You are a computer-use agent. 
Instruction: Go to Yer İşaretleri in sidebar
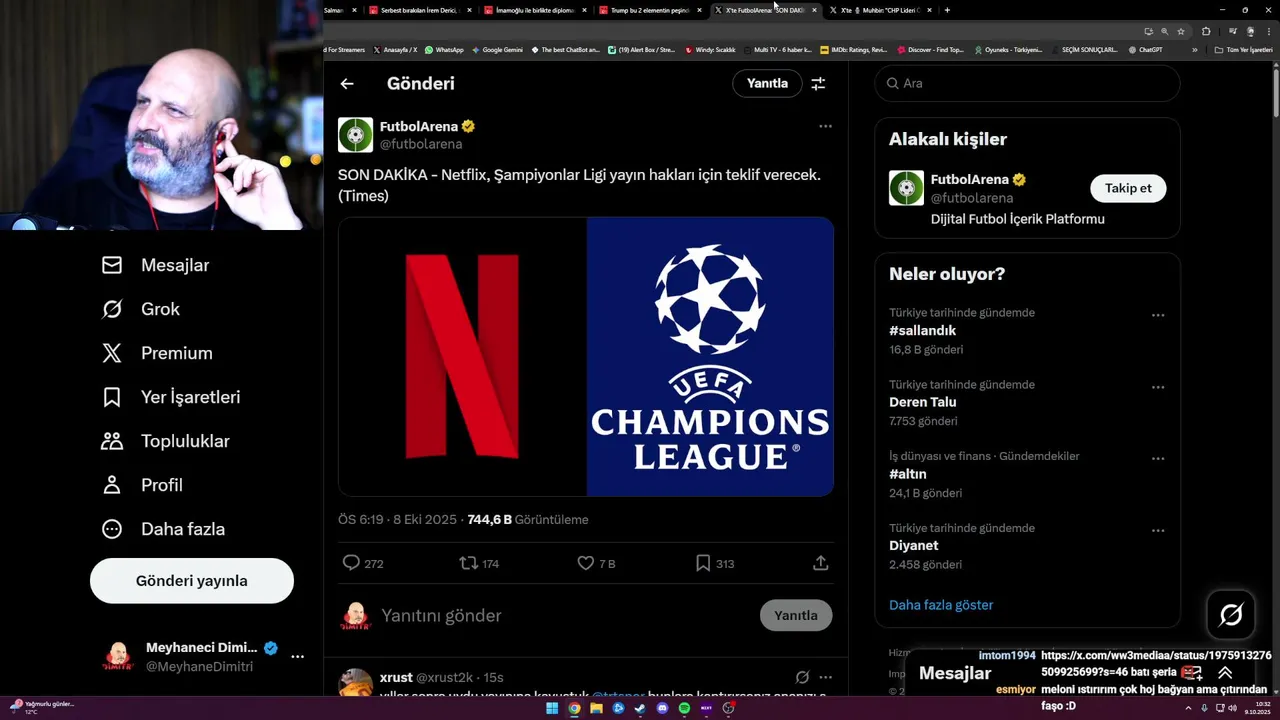tap(171, 397)
